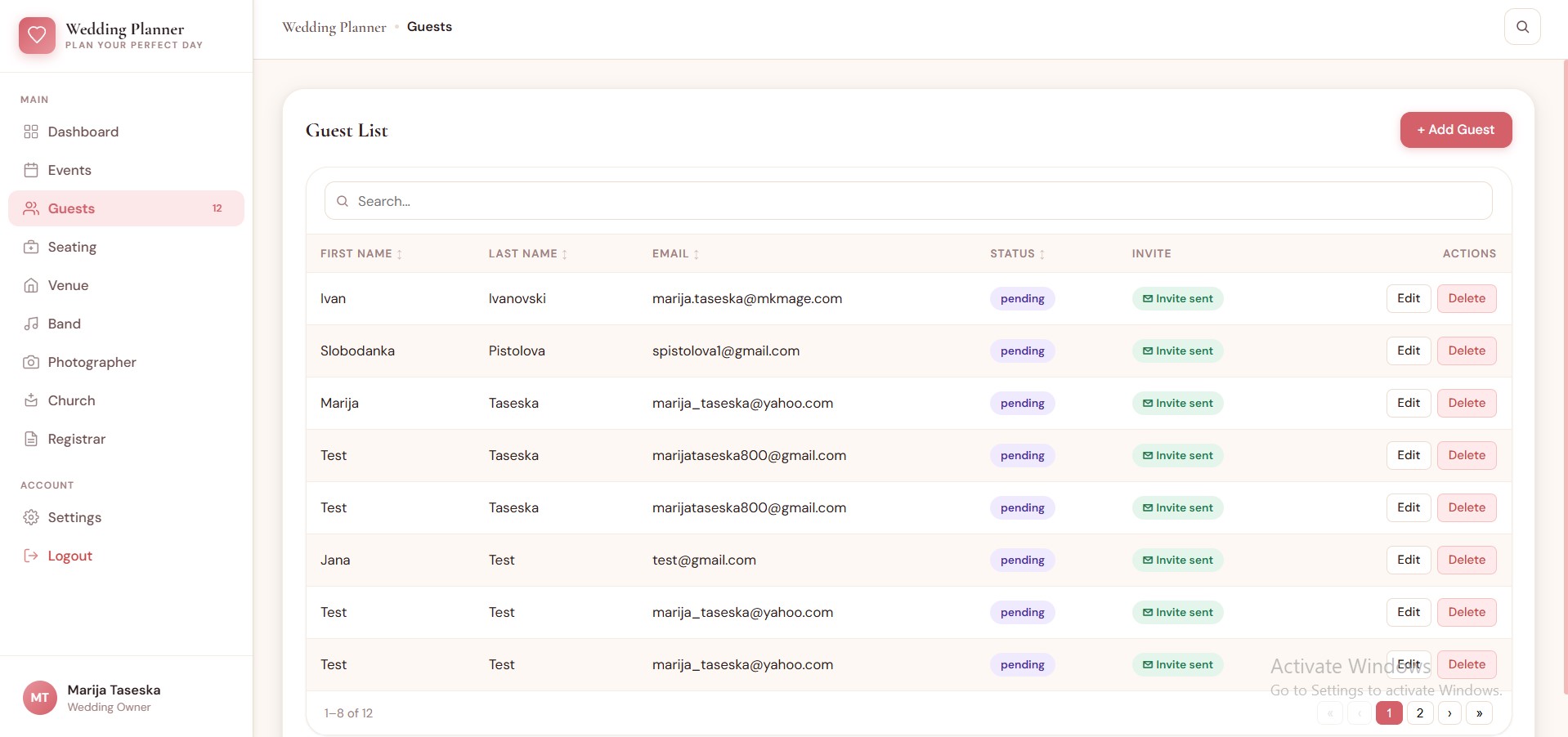Image resolution: width=1568 pixels, height=737 pixels.
Task: Open Dashboard via its grid icon
Action: pos(31,132)
